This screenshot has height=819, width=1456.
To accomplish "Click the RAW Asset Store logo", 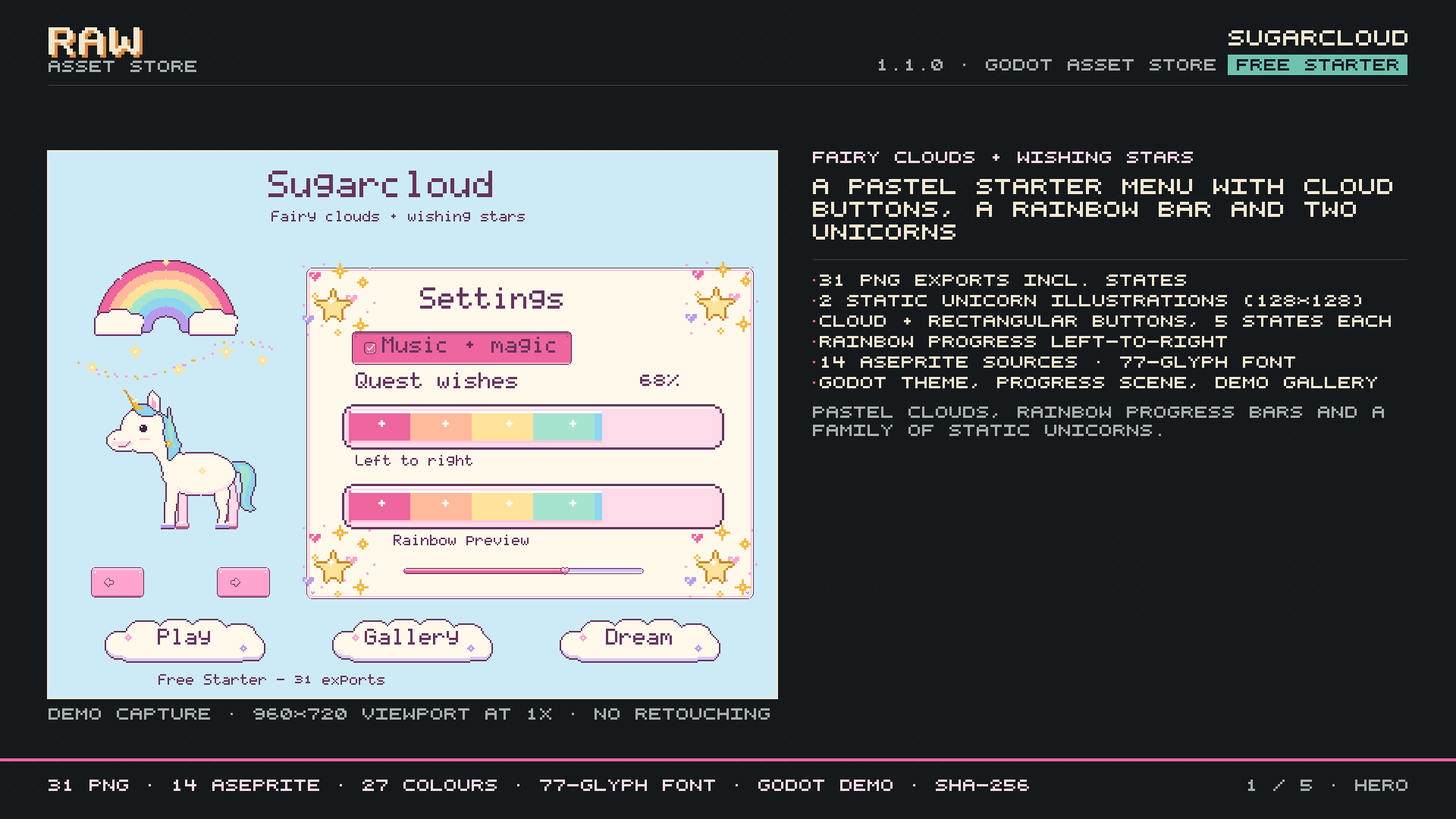I will tap(122, 50).
